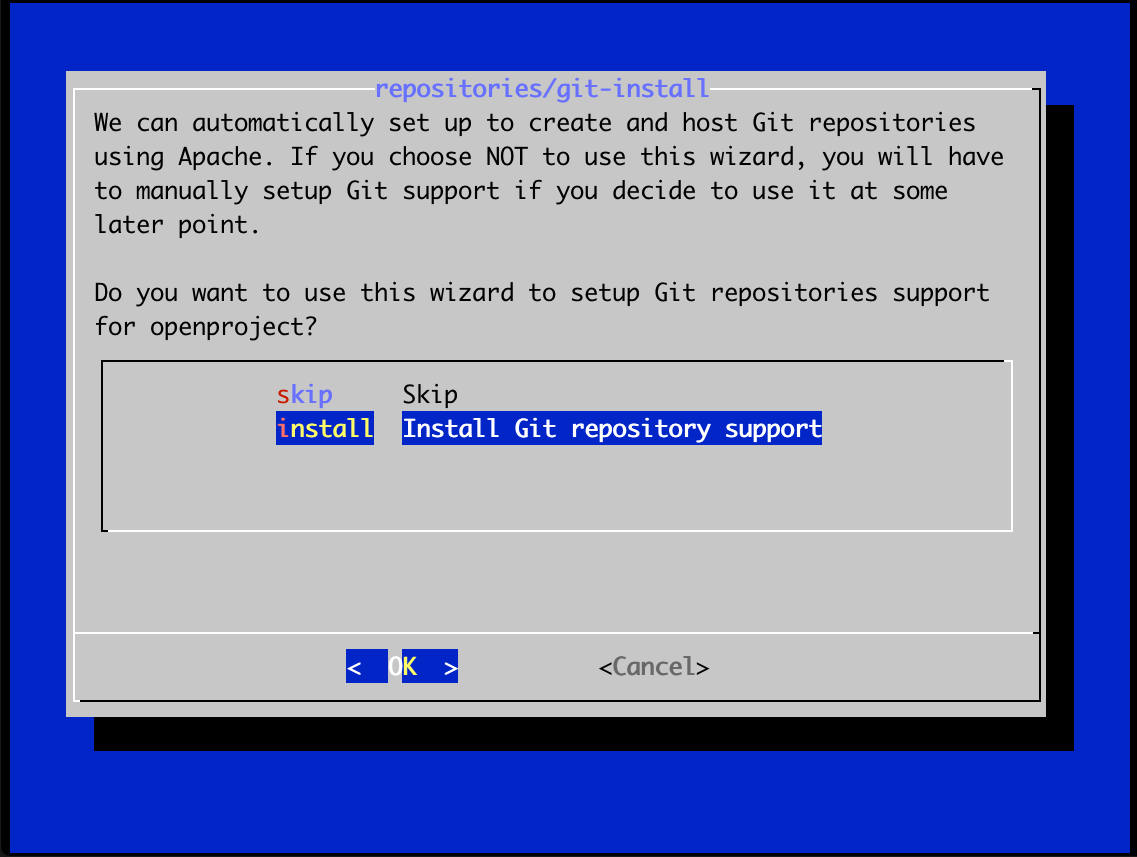This screenshot has width=1137, height=857.
Task: Click the yellow "K" letter in OK
Action: 410,666
